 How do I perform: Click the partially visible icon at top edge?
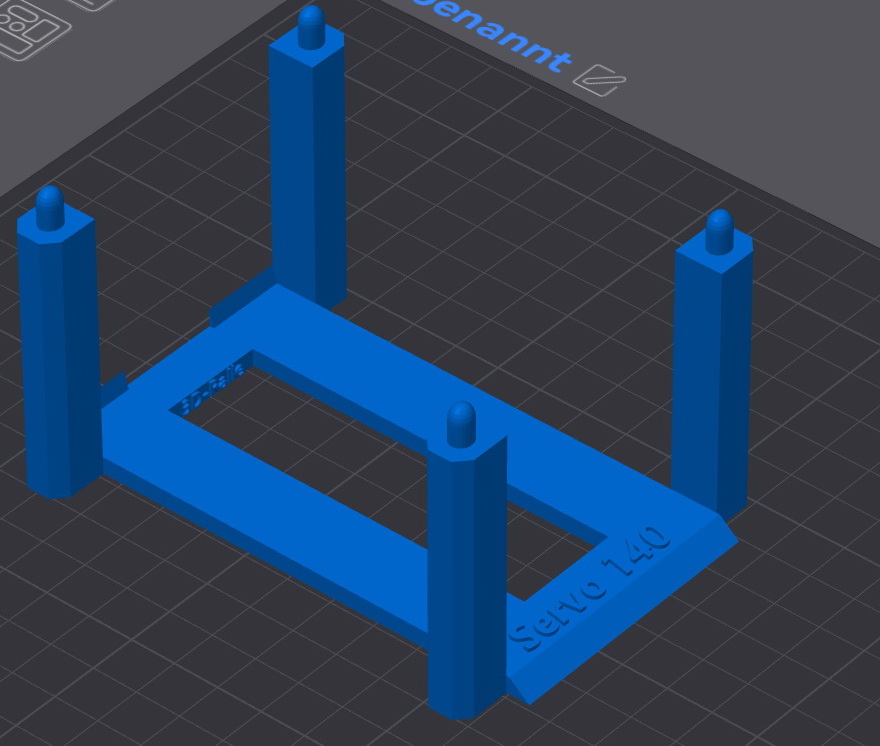click(x=95, y=4)
